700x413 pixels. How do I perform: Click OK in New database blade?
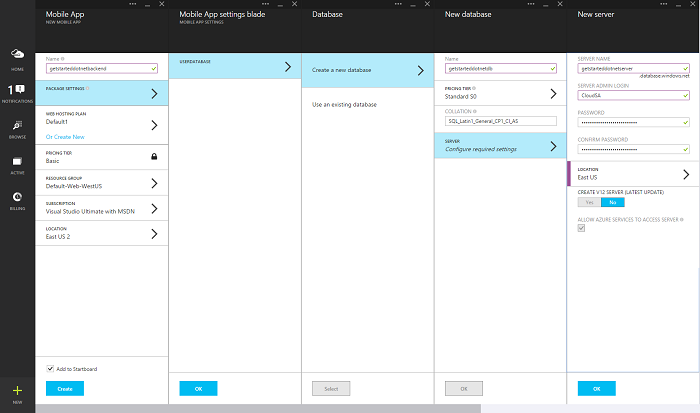[464, 388]
